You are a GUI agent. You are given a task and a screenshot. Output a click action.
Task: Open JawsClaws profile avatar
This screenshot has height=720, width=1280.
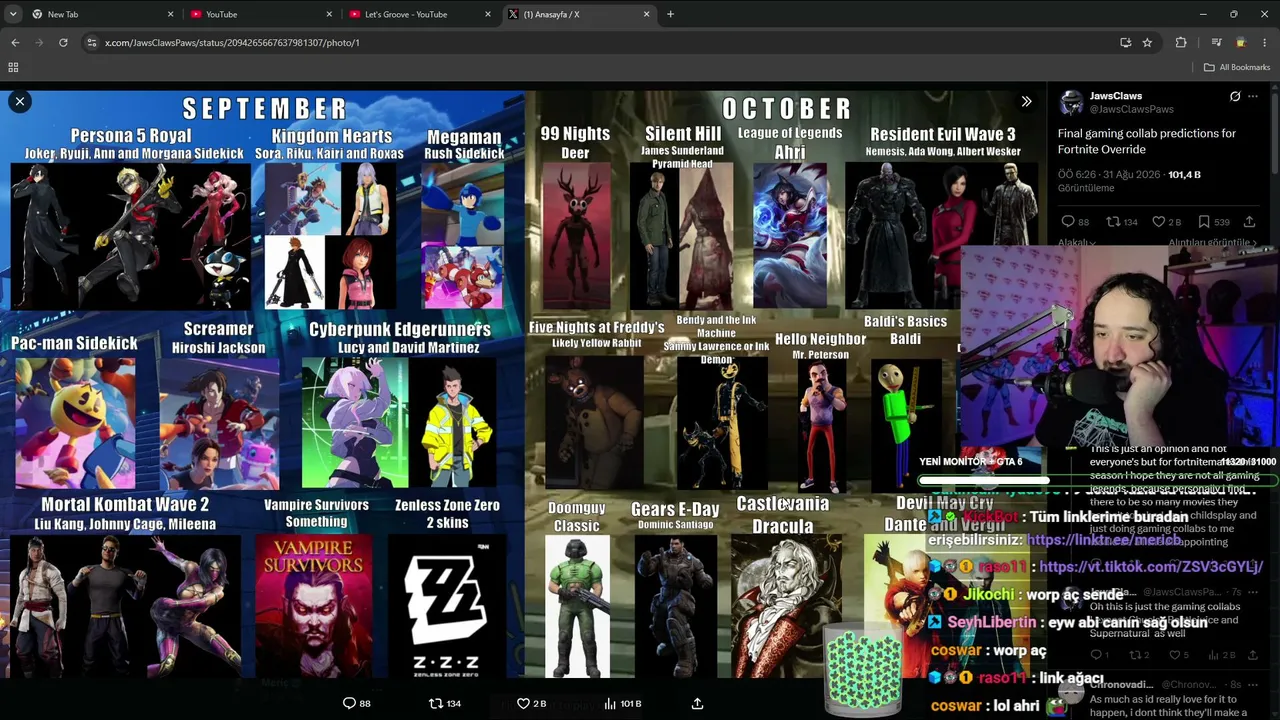[1071, 102]
